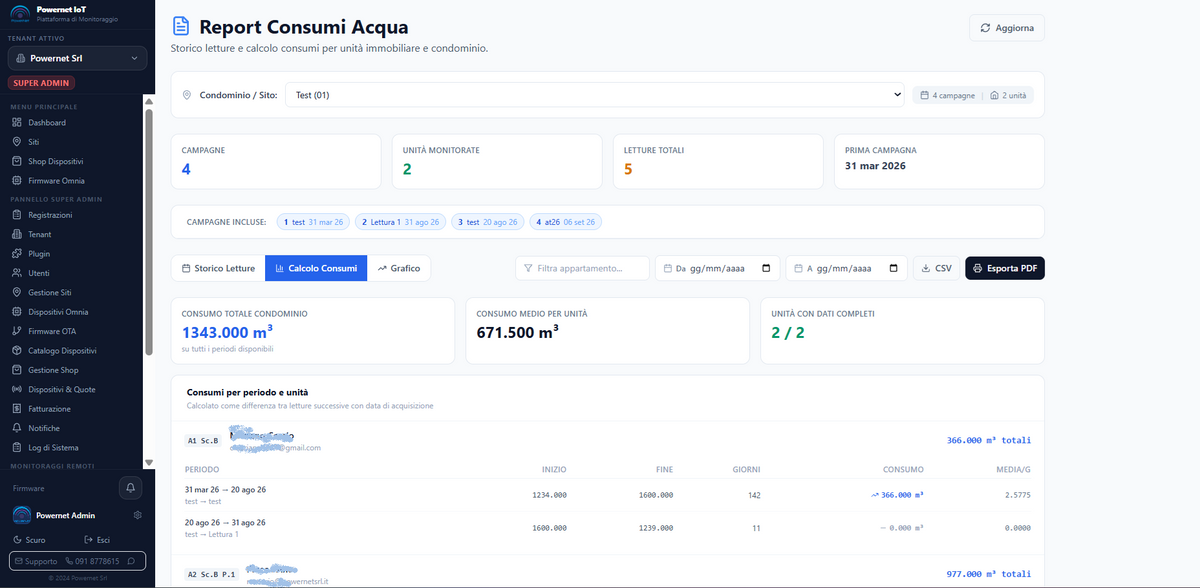Image resolution: width=1200 pixels, height=588 pixels.
Task: Click the notification bell icon near Firmware
Action: (x=130, y=488)
